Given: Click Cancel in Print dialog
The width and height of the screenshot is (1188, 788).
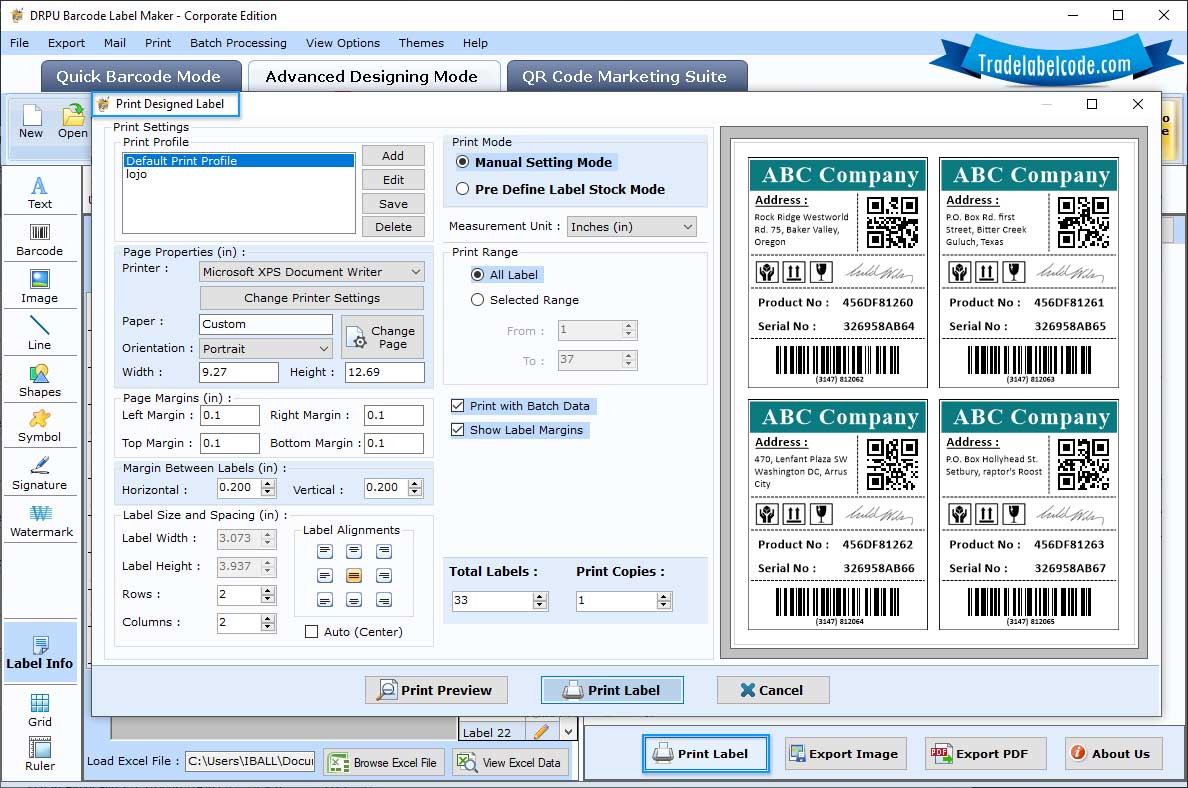Looking at the screenshot, I should click(773, 690).
